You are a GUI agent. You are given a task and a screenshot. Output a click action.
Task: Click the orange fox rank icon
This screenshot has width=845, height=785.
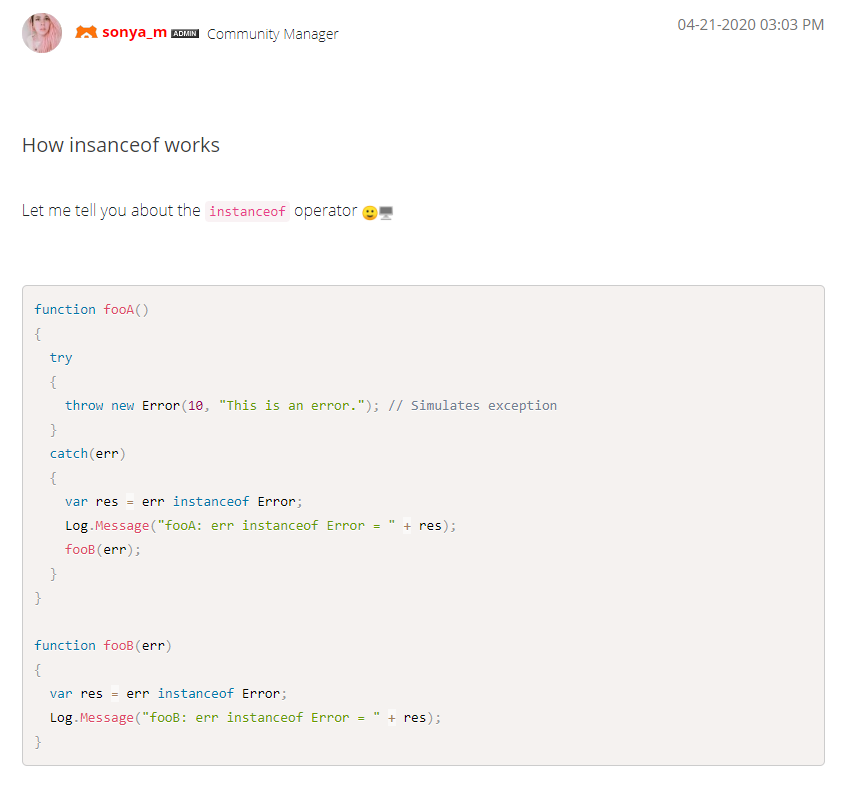click(87, 33)
